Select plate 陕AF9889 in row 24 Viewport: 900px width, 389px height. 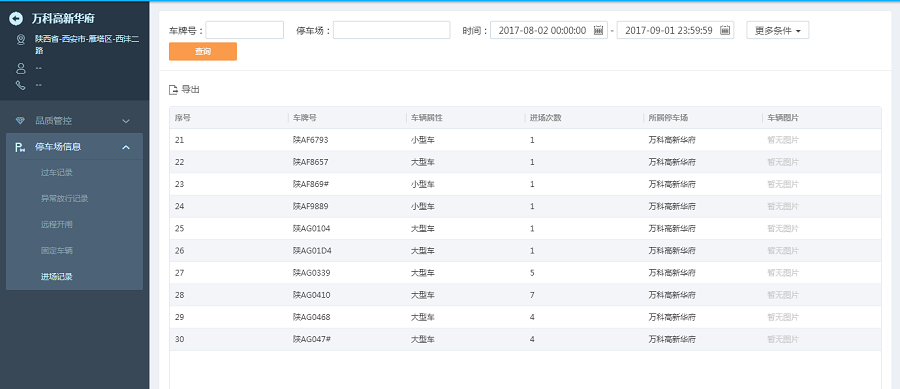(311, 207)
